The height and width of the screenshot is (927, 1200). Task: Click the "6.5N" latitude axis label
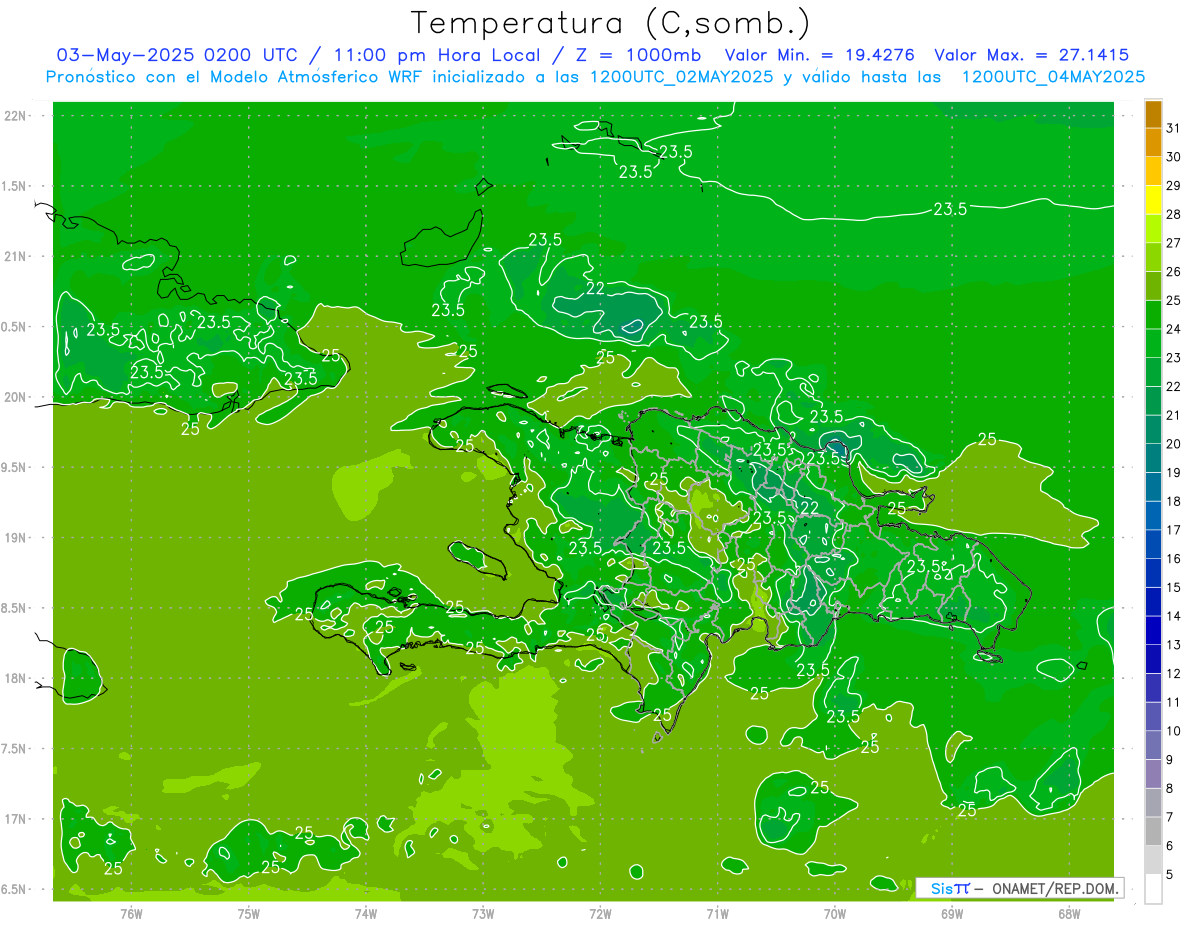coord(15,889)
